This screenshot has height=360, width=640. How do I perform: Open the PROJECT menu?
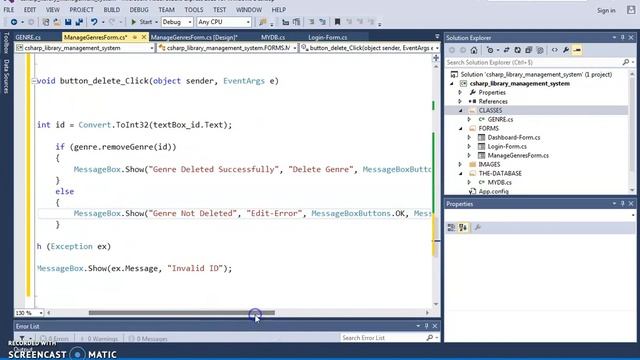[x=81, y=9]
